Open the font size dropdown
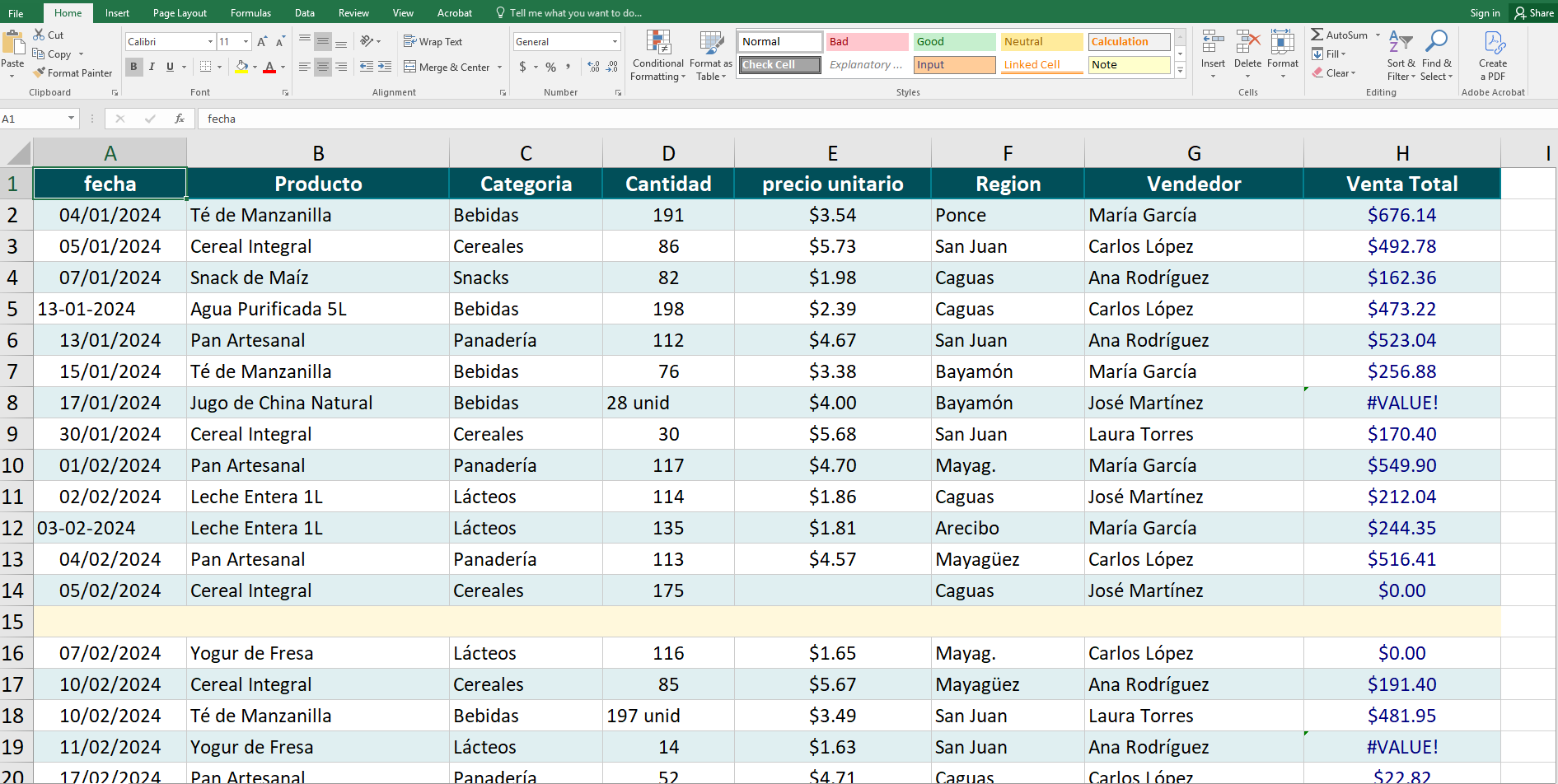The width and height of the screenshot is (1558, 784). 246,41
